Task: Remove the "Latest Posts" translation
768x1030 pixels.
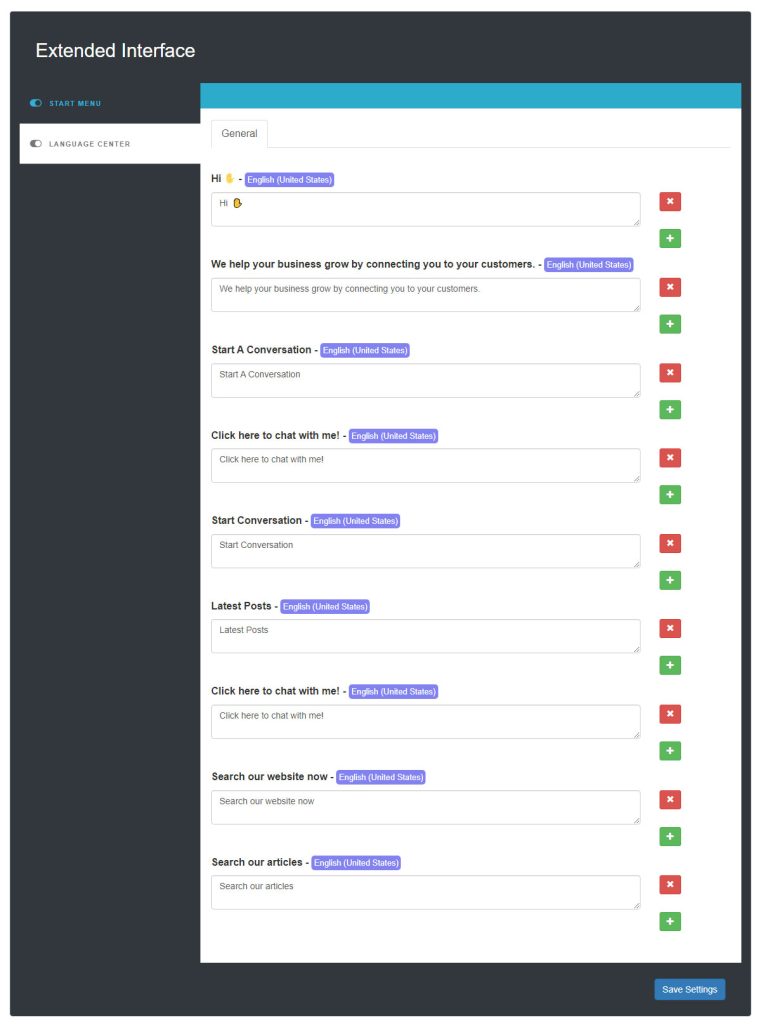Action: tap(669, 628)
